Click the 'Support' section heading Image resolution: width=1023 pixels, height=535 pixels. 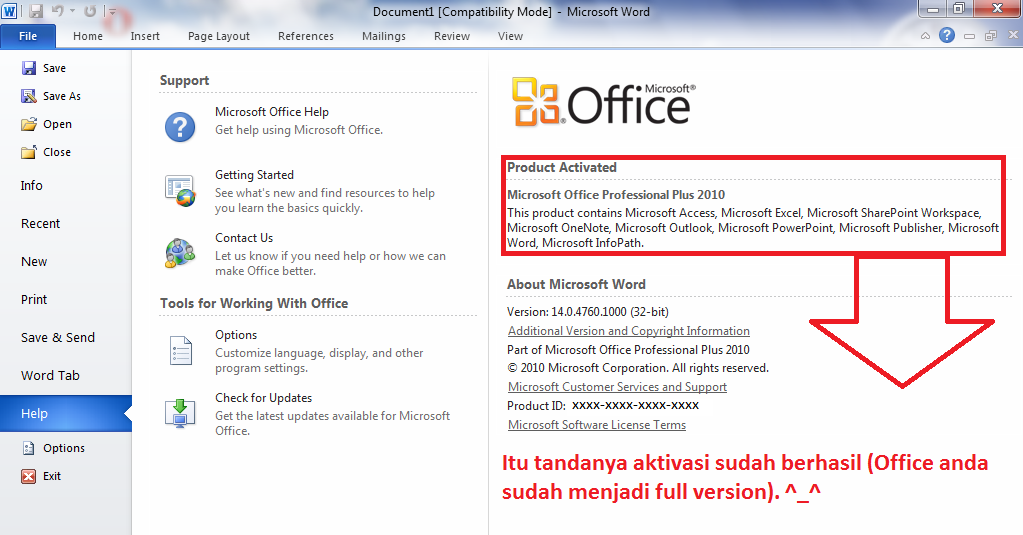[185, 80]
